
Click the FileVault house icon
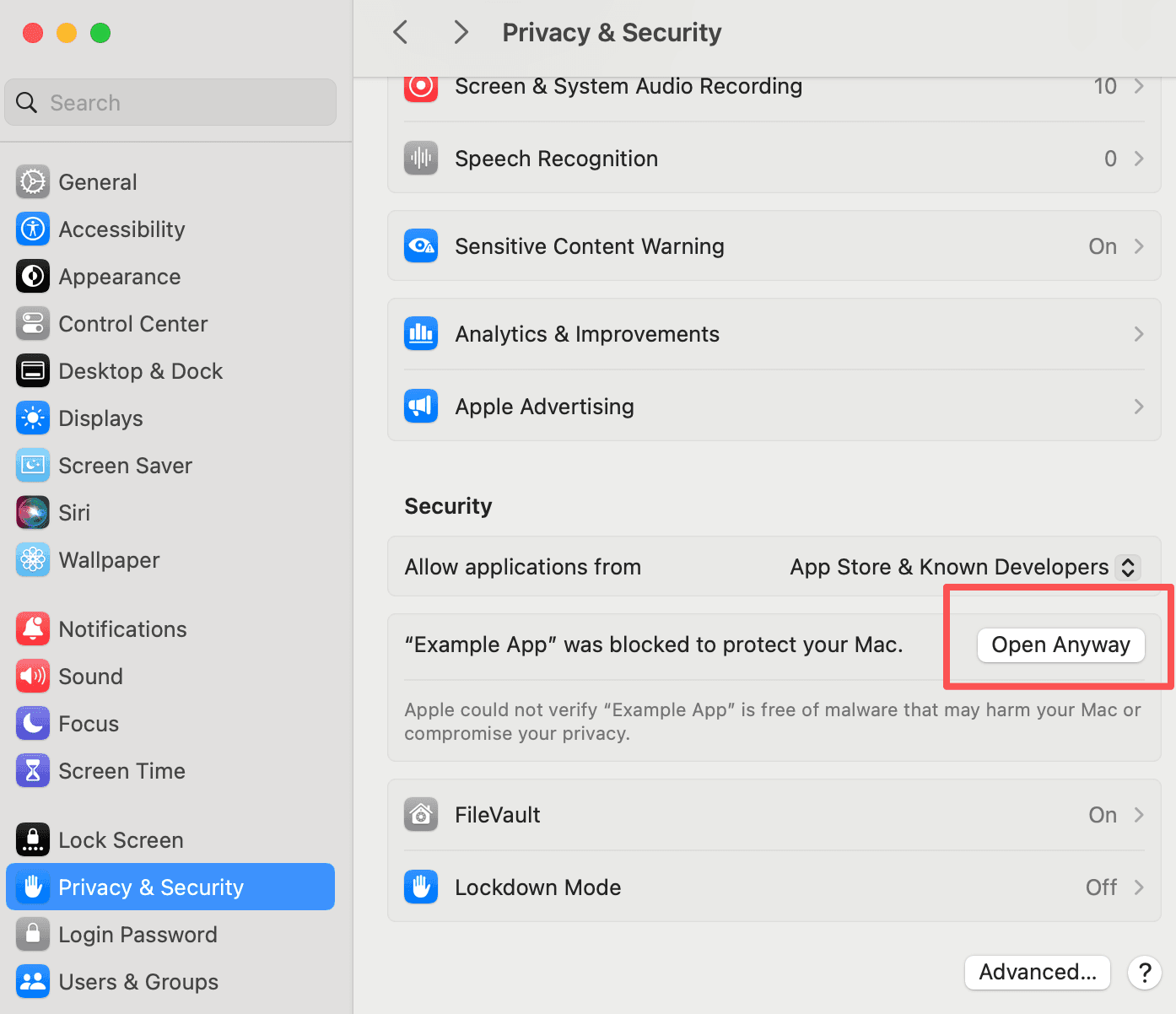421,815
